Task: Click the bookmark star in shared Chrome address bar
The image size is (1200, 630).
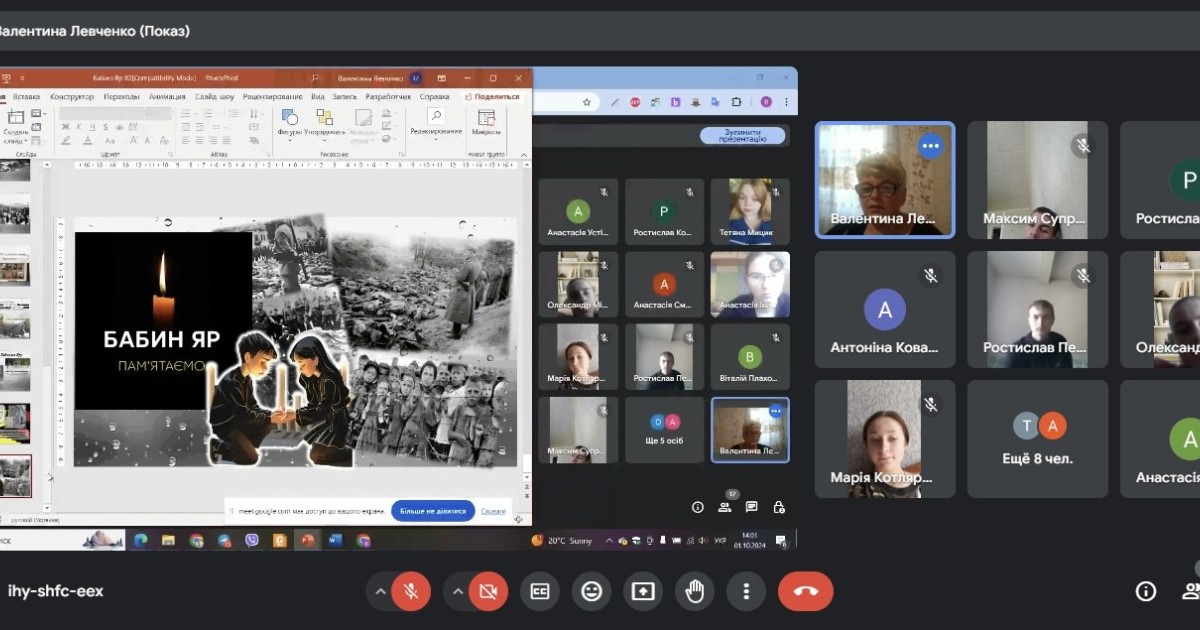Action: coord(587,102)
